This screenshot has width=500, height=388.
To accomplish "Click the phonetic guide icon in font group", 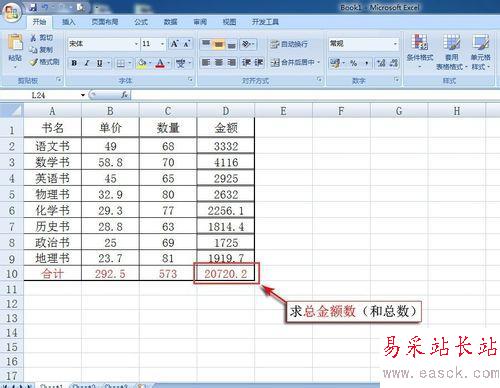I will pyautogui.click(x=180, y=63).
